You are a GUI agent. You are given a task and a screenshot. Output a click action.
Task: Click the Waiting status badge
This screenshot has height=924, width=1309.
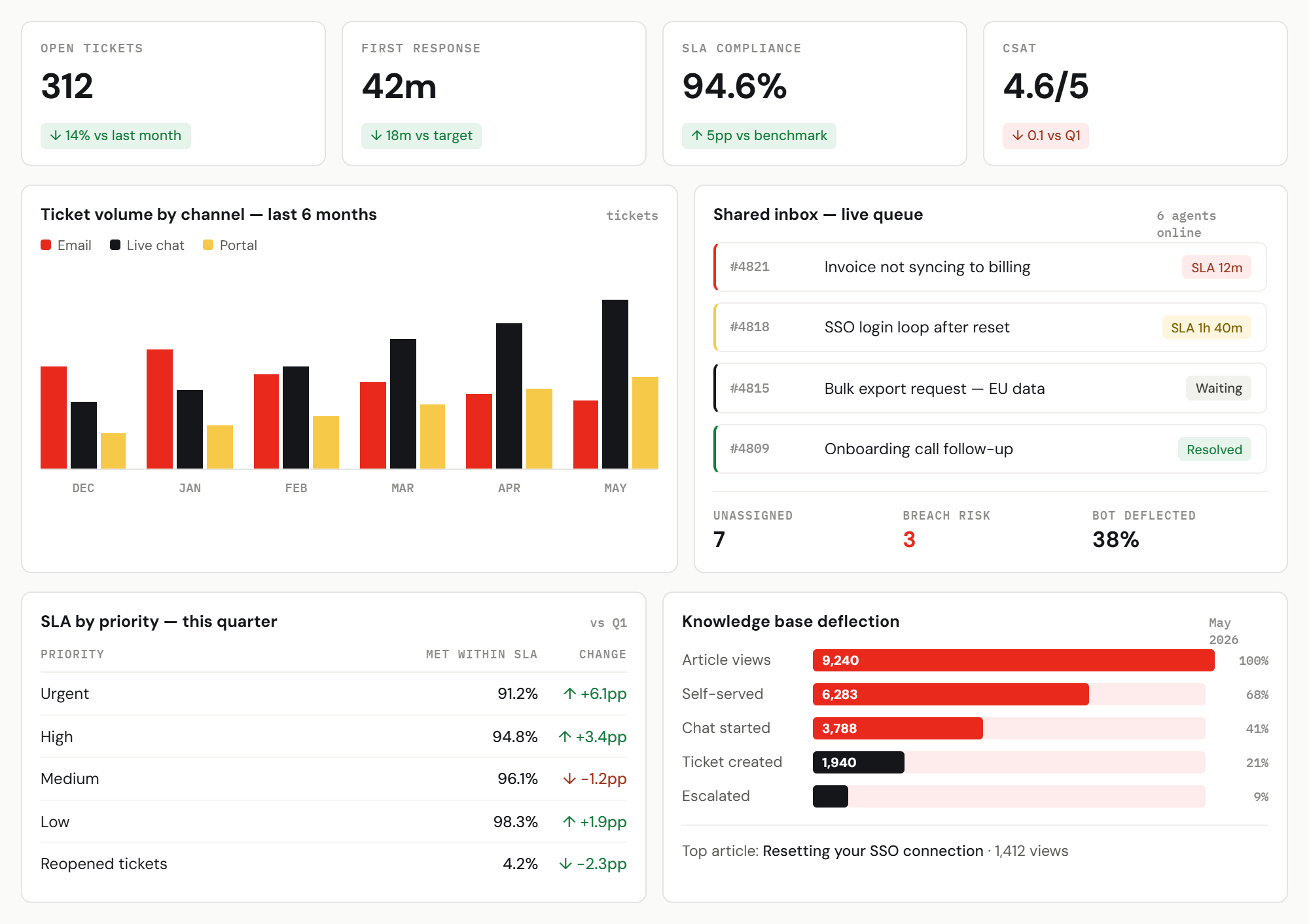tap(1219, 388)
